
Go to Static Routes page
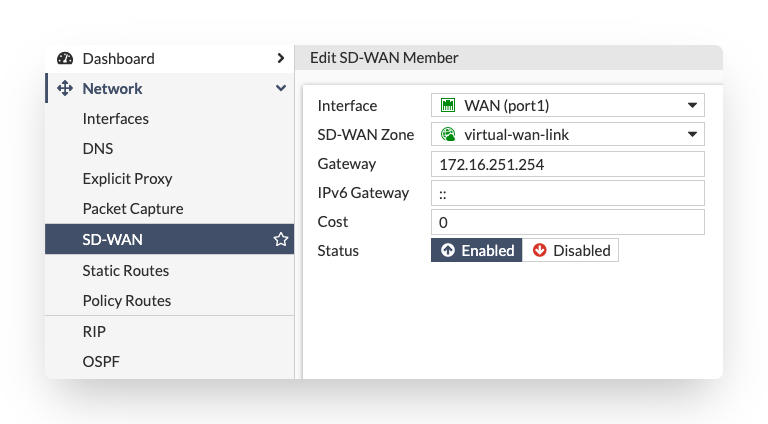pos(125,271)
